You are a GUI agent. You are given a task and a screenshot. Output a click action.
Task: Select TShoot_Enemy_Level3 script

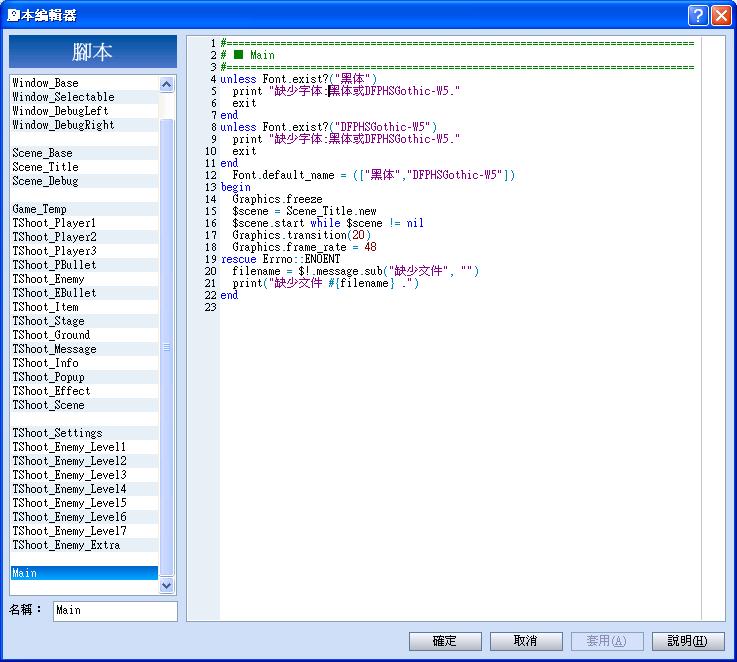tap(84, 476)
